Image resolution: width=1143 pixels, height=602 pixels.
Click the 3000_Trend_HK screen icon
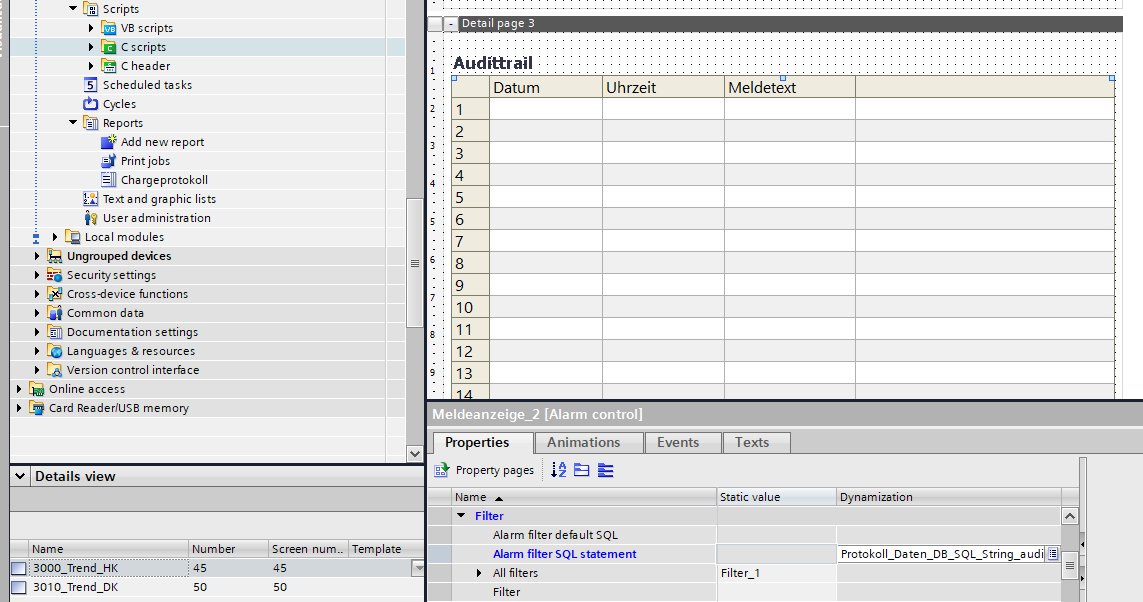pos(19,568)
